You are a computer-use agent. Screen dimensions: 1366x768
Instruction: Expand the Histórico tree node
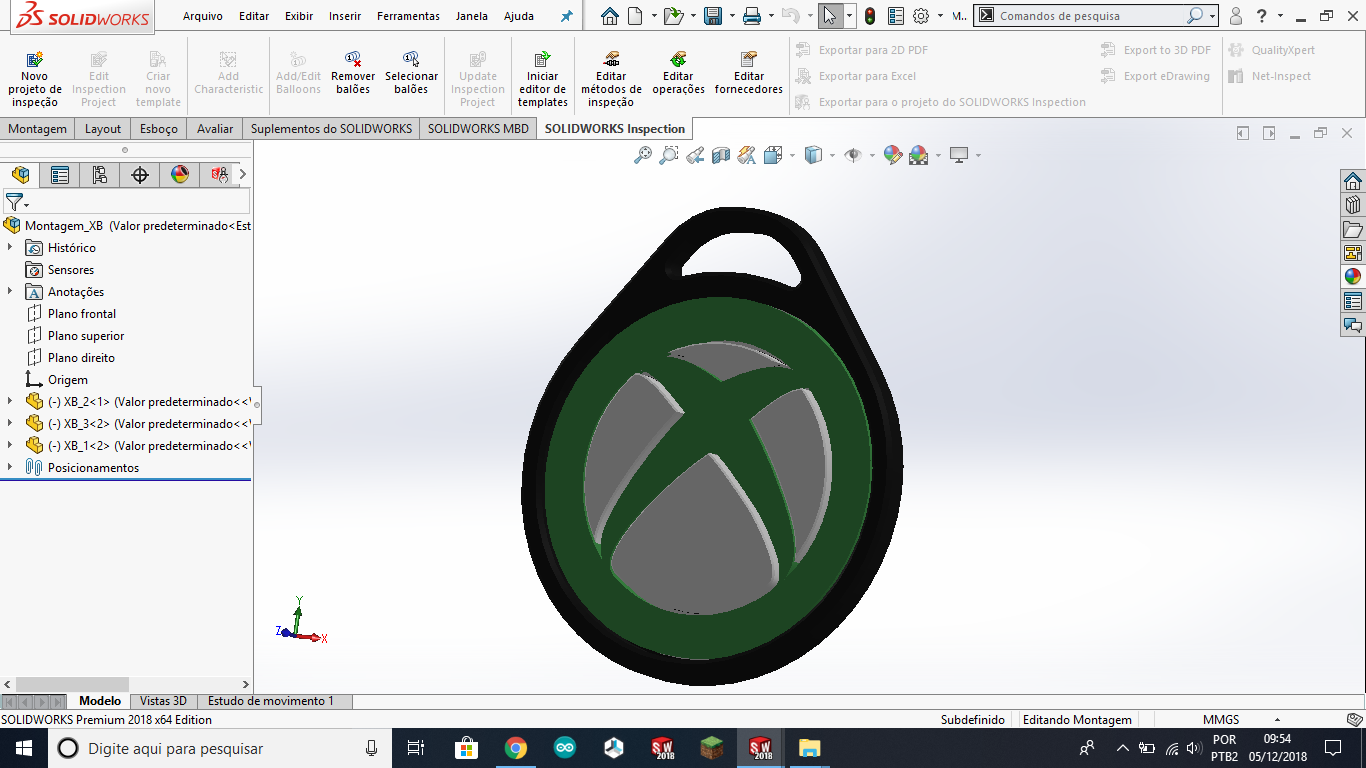10,247
